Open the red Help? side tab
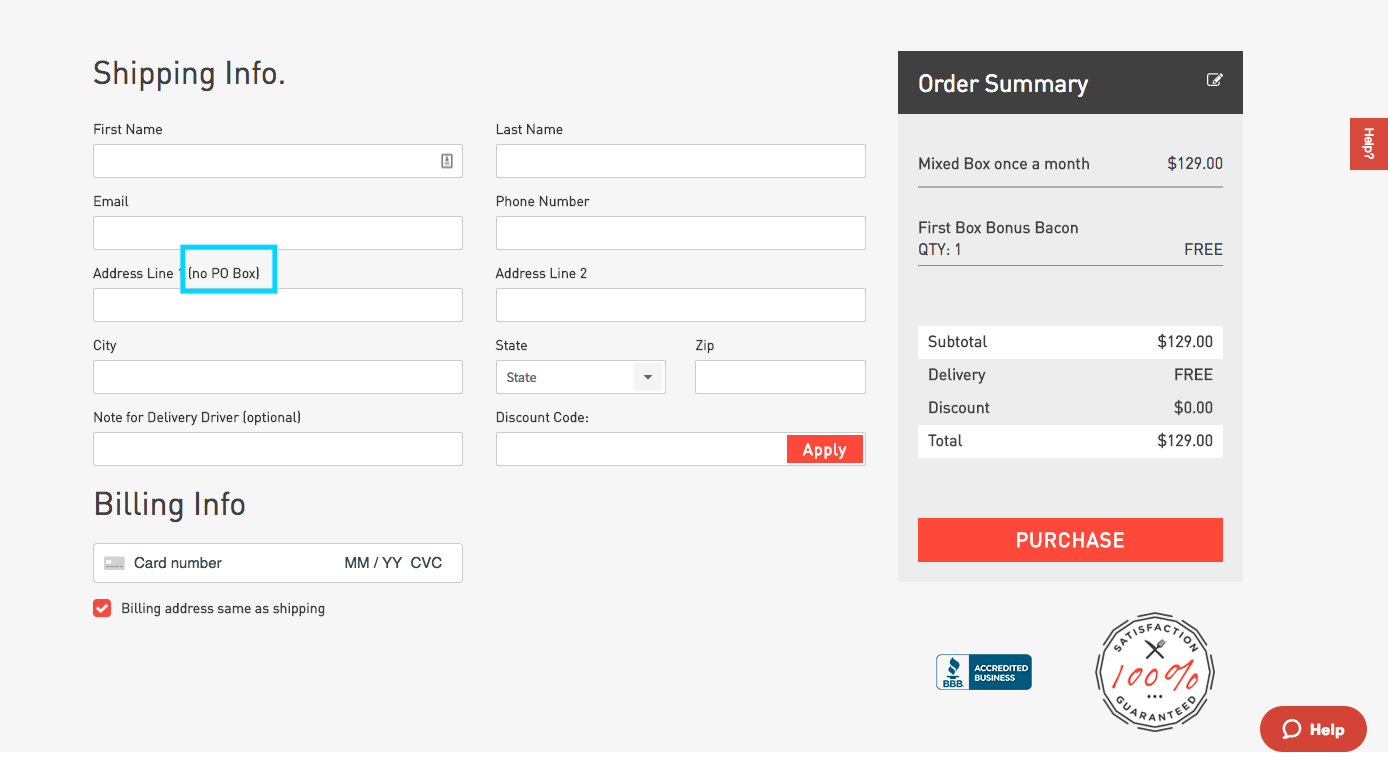The height and width of the screenshot is (762, 1388). tap(1368, 144)
